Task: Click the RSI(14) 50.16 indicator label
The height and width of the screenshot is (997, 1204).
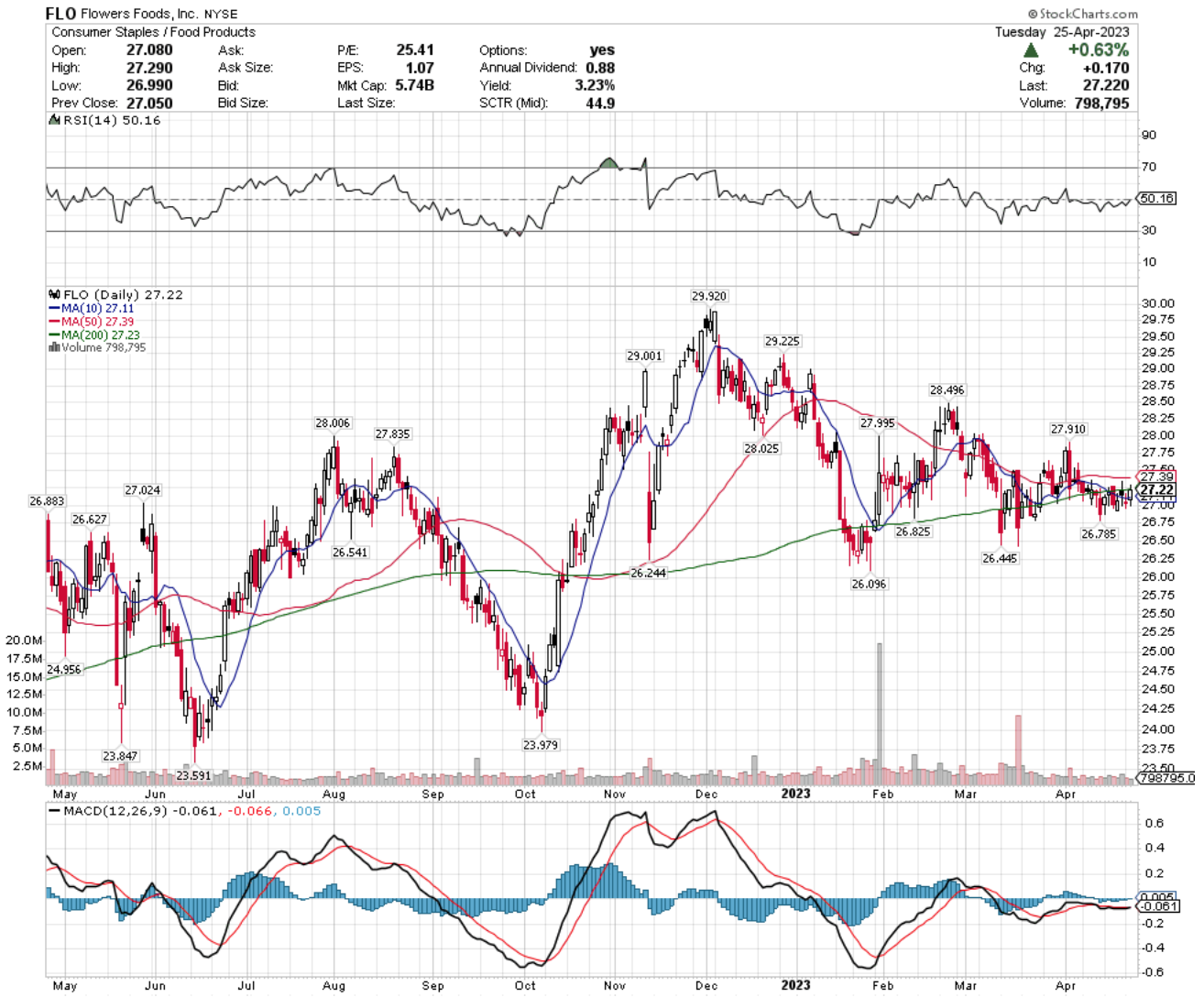Action: [104, 120]
